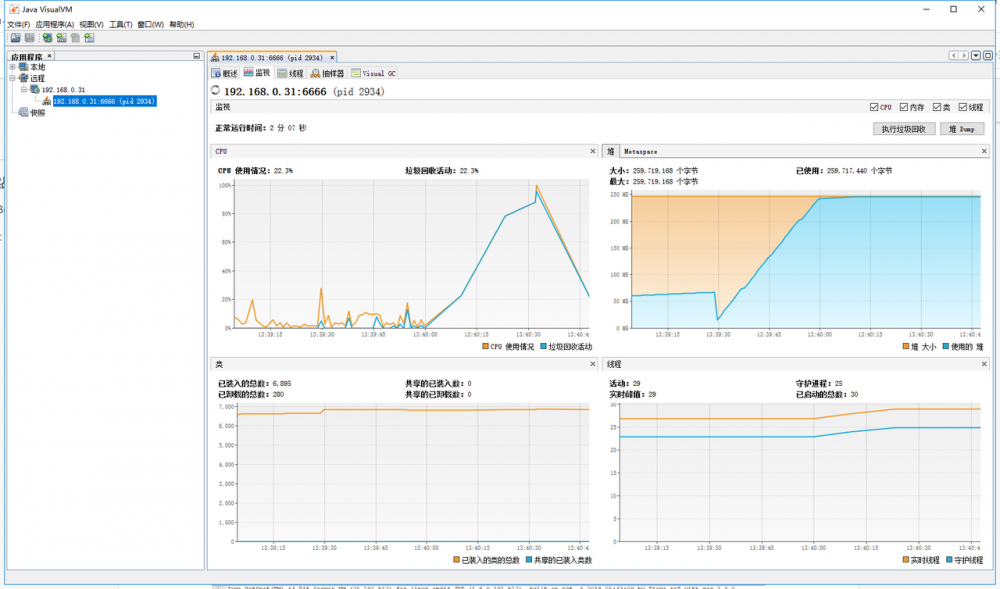The height and width of the screenshot is (589, 1000).
Task: Close the CPU chart panel
Action: (x=592, y=151)
